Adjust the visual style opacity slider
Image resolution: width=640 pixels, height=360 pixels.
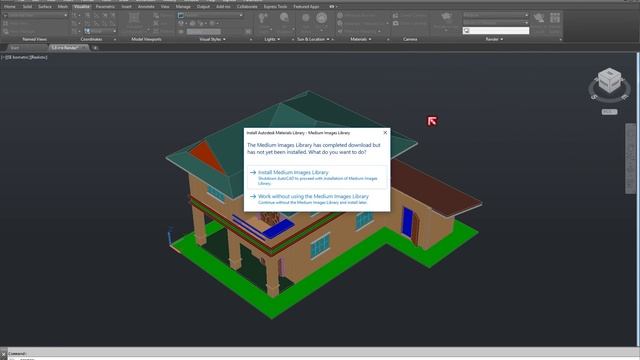pyautogui.click(x=204, y=31)
